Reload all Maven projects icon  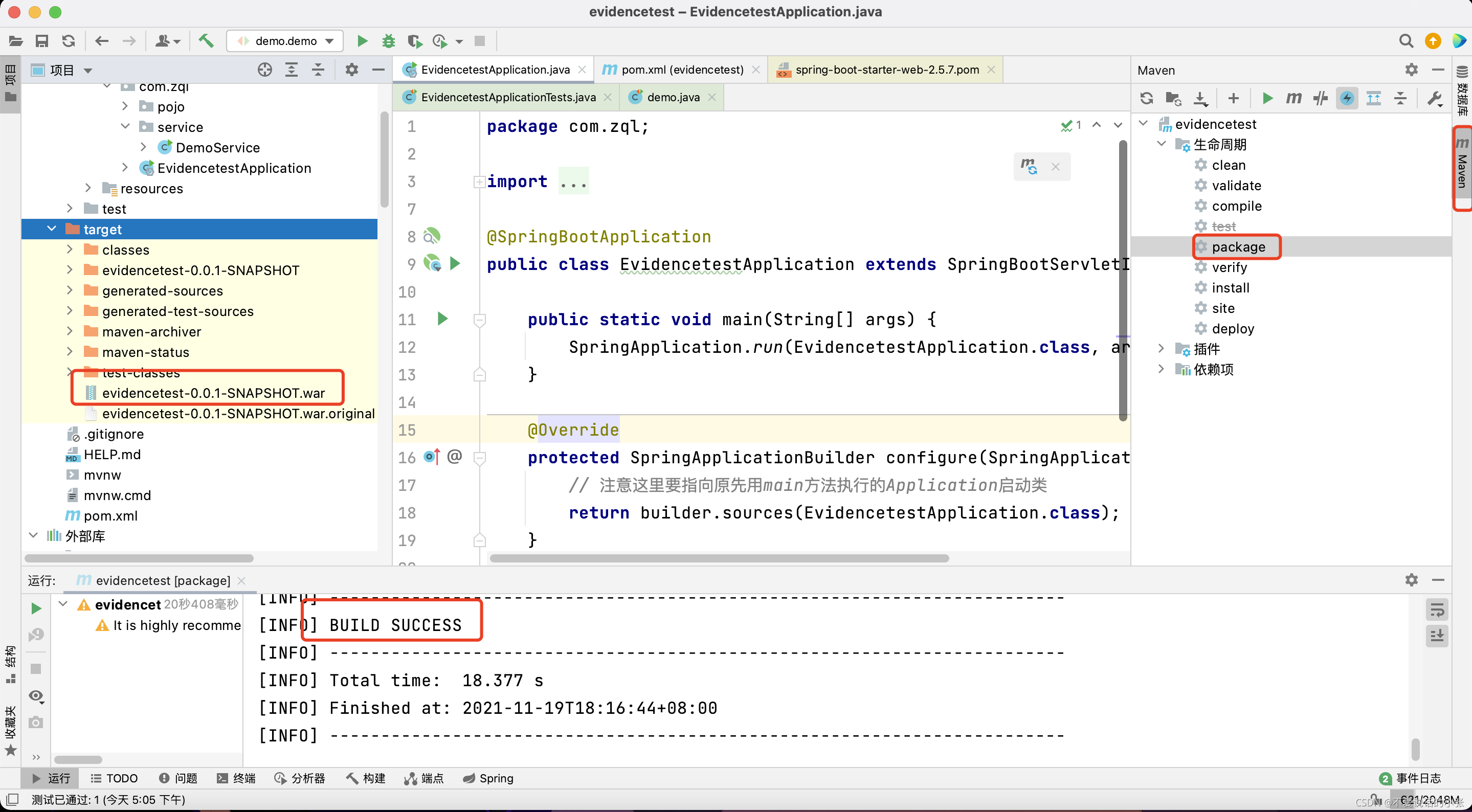point(1146,98)
